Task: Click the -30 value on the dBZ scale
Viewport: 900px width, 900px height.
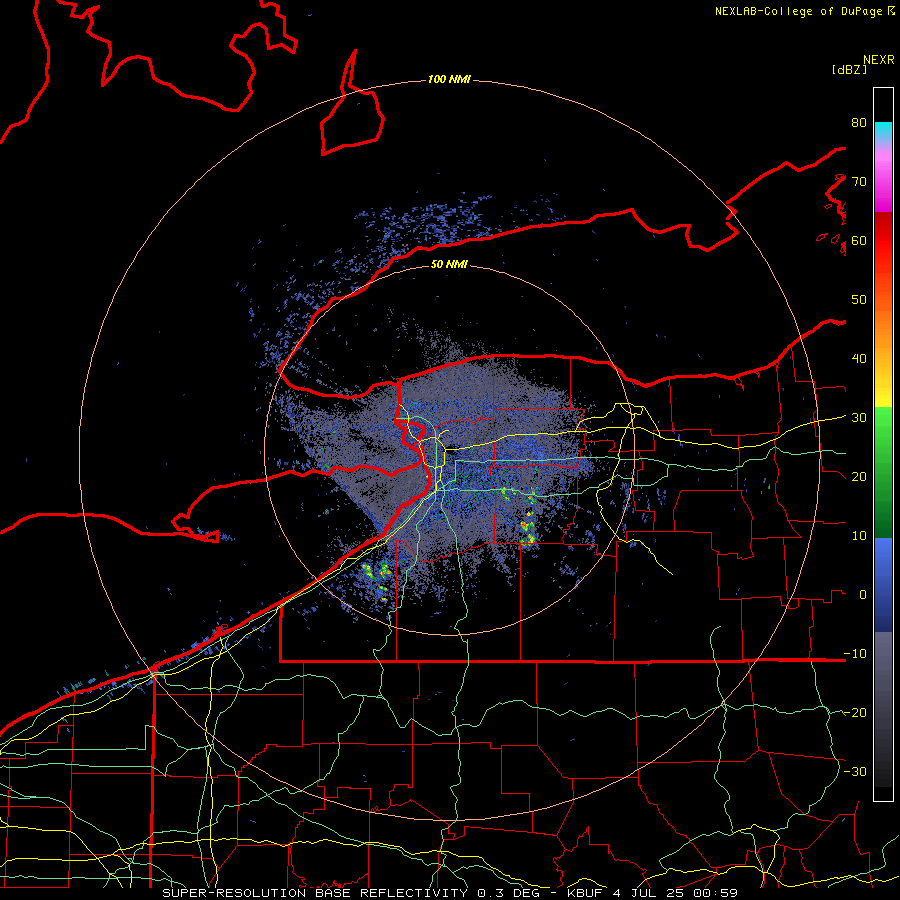Action: [x=855, y=771]
